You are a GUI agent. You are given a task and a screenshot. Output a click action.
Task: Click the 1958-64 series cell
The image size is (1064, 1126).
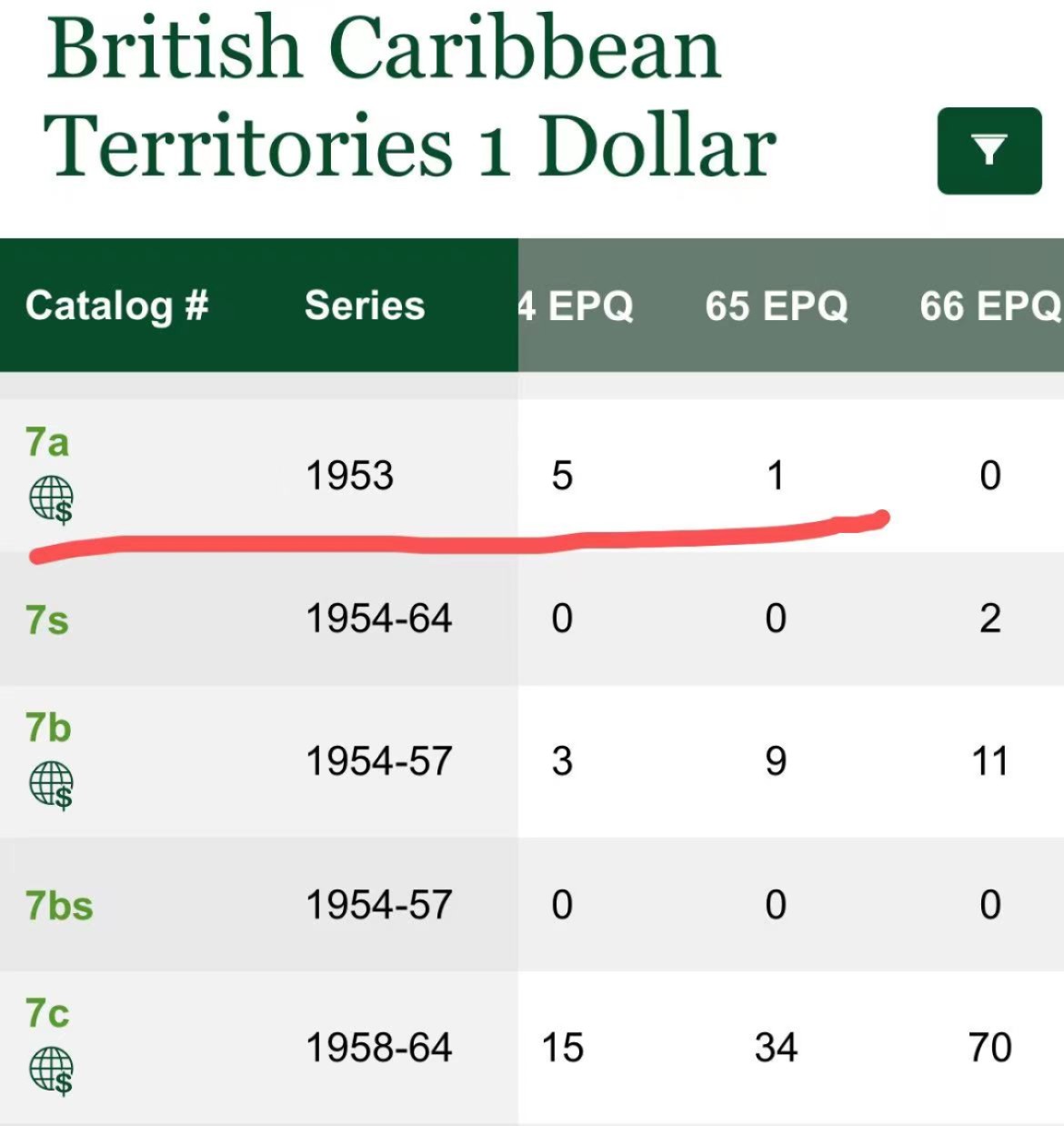[379, 1048]
